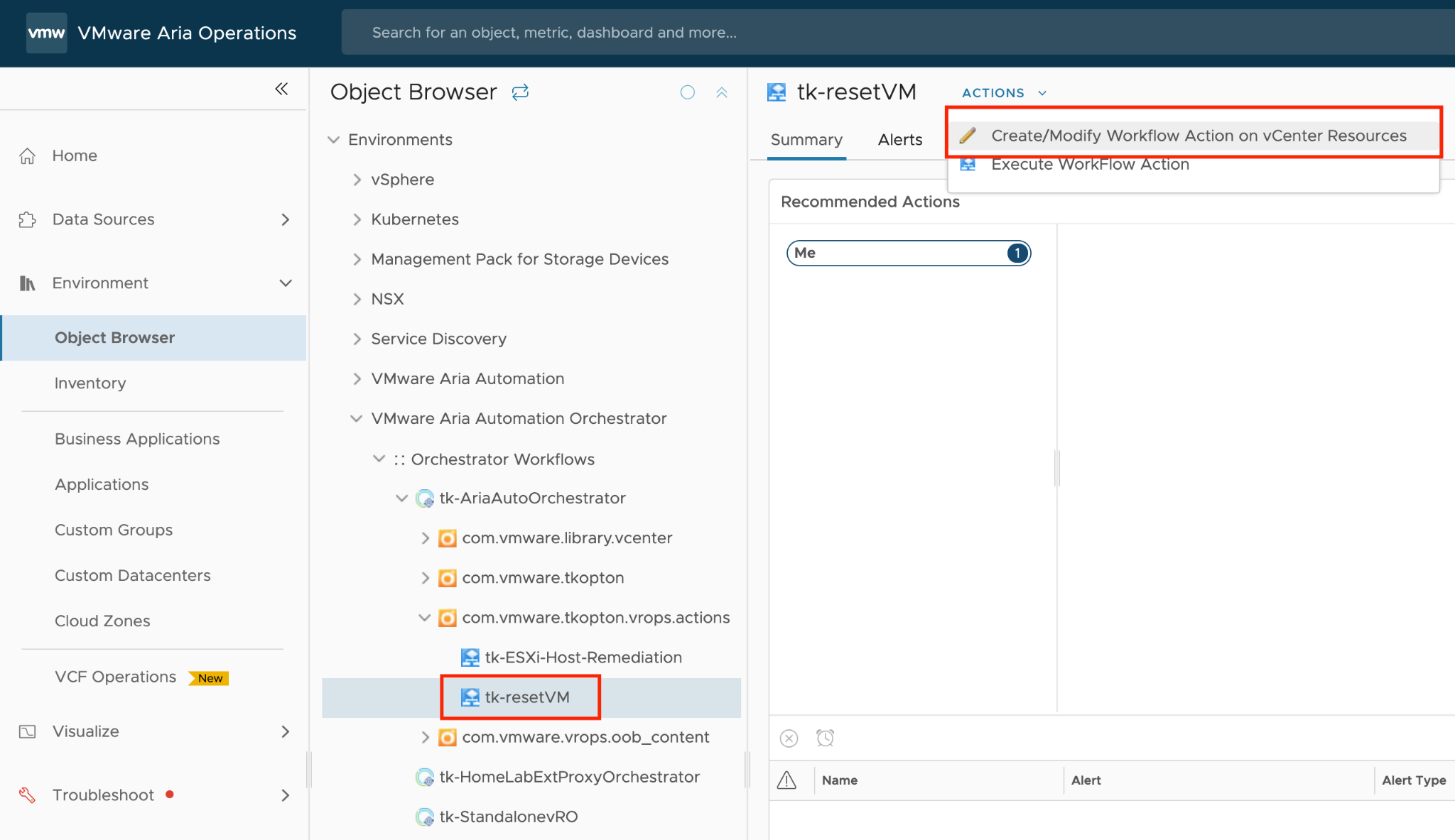Screen dimensions: 1455x840
Task: Go to Business Applications
Action: pyautogui.click(x=137, y=439)
